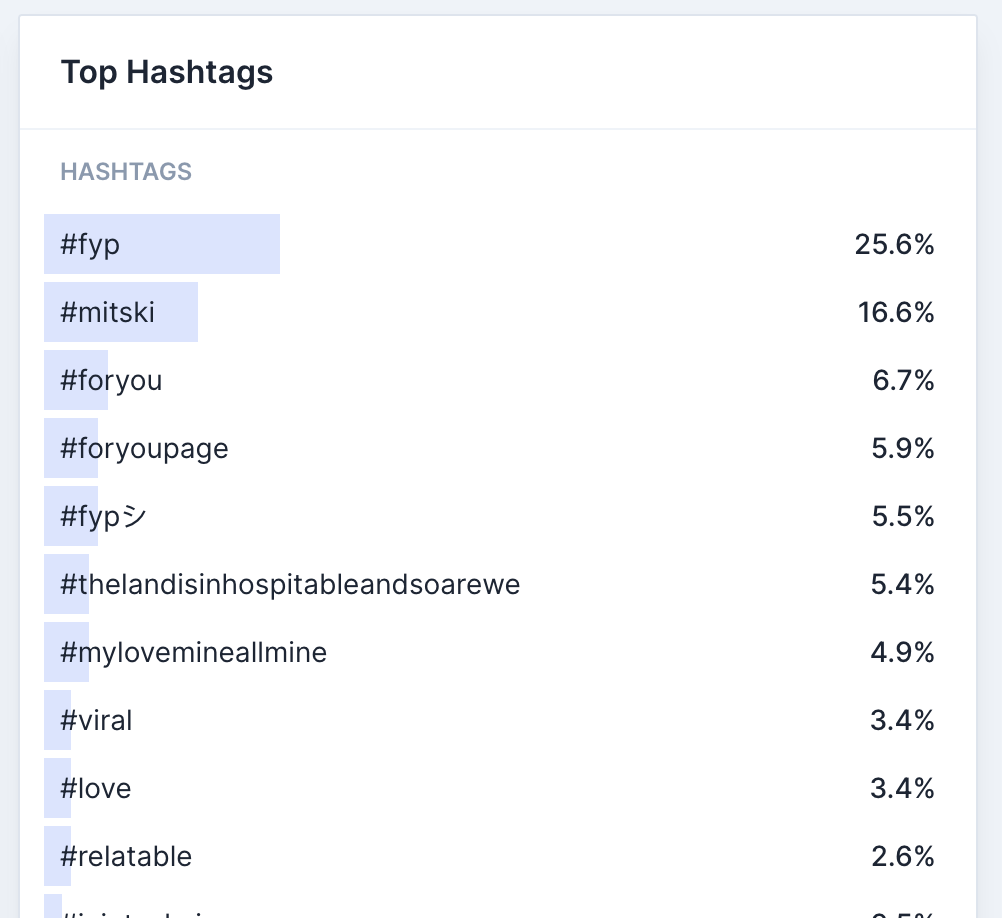The width and height of the screenshot is (1002, 918).
Task: Click the 16.6% value for #mitski
Action: pos(896,312)
